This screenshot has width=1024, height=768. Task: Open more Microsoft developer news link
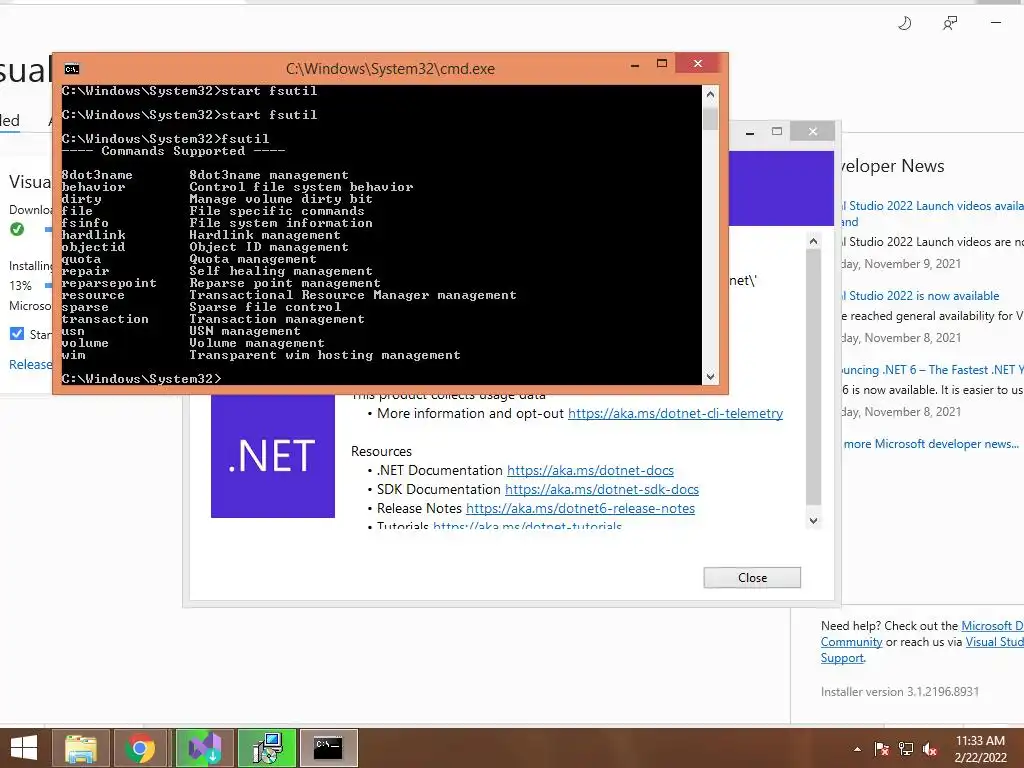point(931,444)
